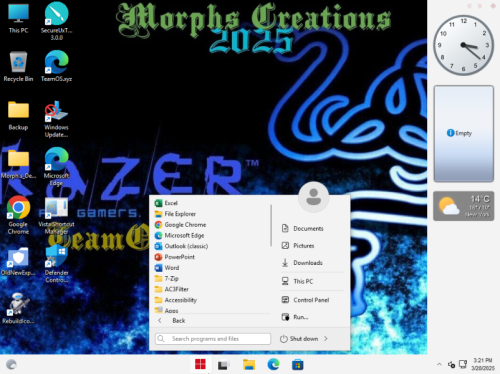Select the Defender Control desktop icon

point(56,264)
